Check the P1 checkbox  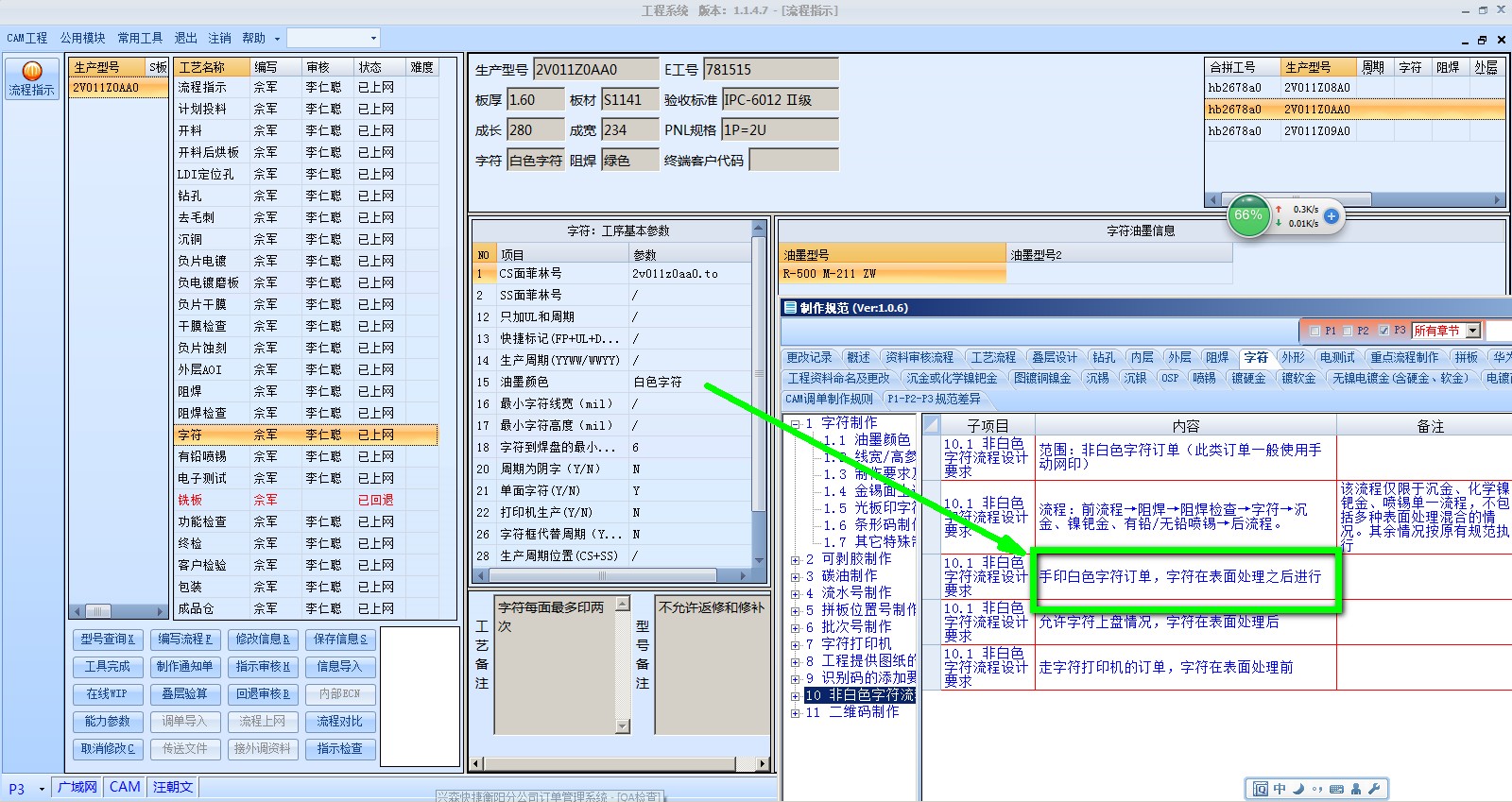click(x=1314, y=331)
